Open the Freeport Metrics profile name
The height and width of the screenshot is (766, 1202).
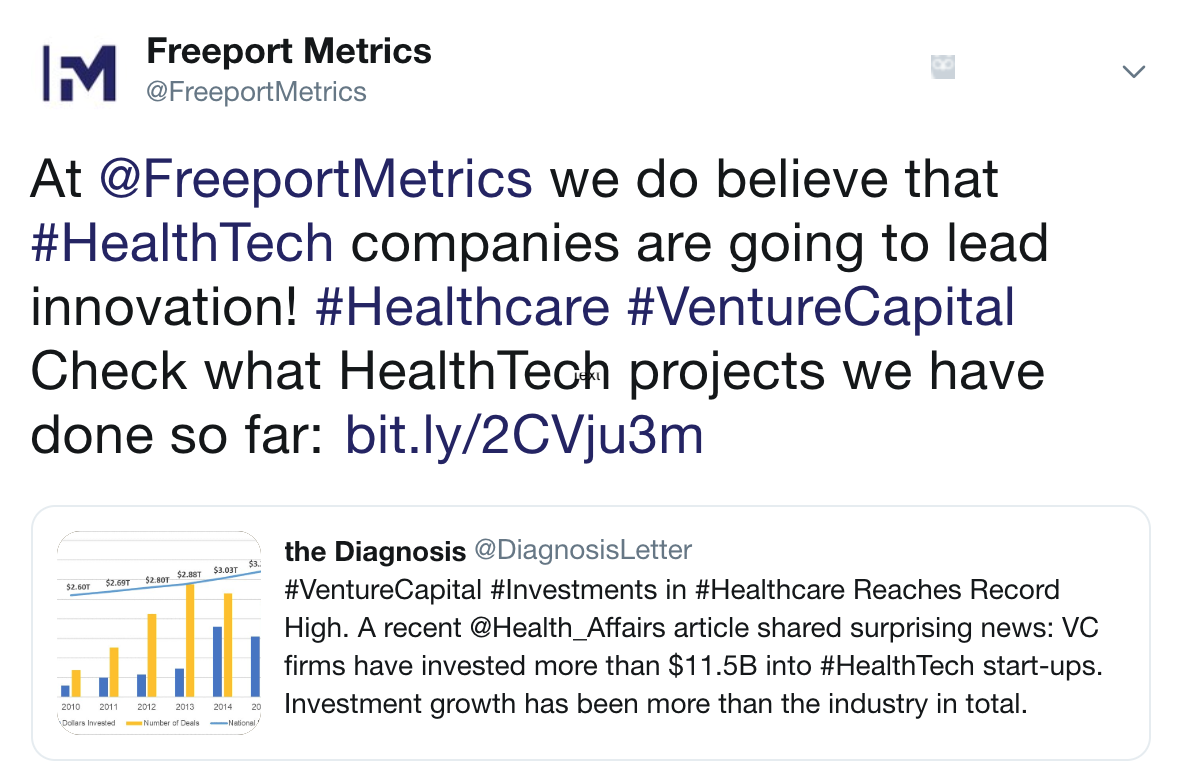[x=289, y=51]
